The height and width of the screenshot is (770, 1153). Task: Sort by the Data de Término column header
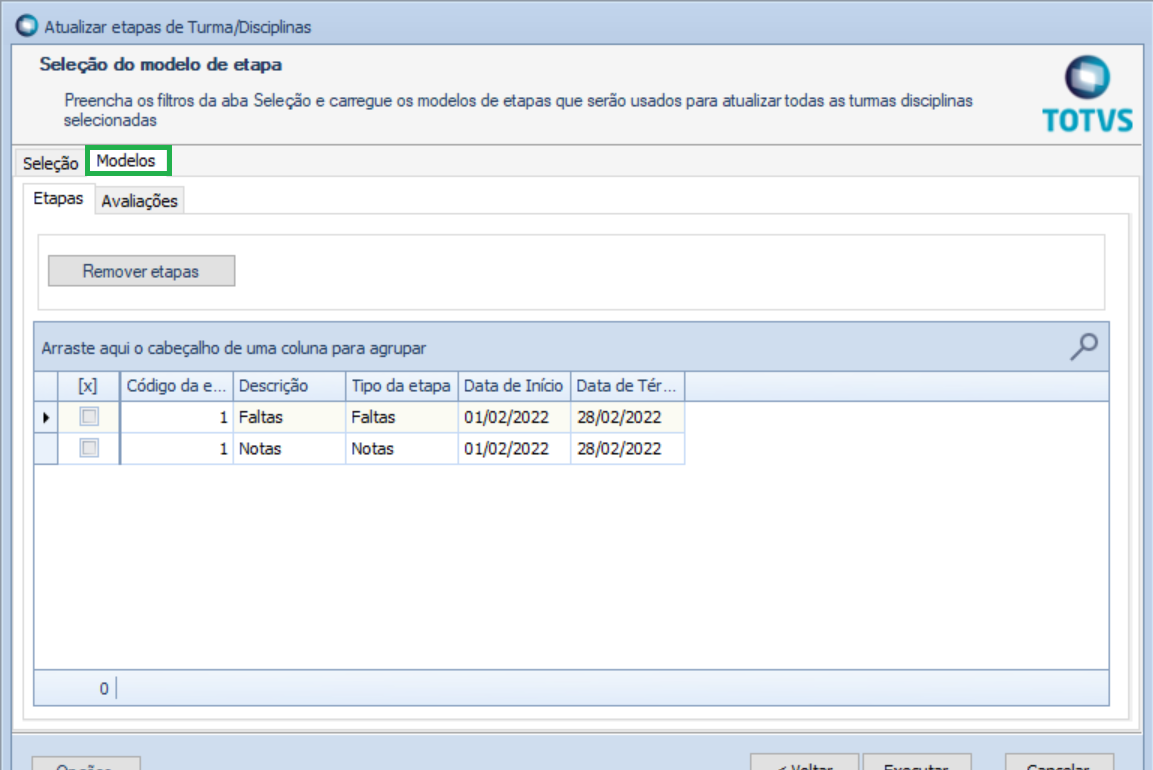(627, 386)
